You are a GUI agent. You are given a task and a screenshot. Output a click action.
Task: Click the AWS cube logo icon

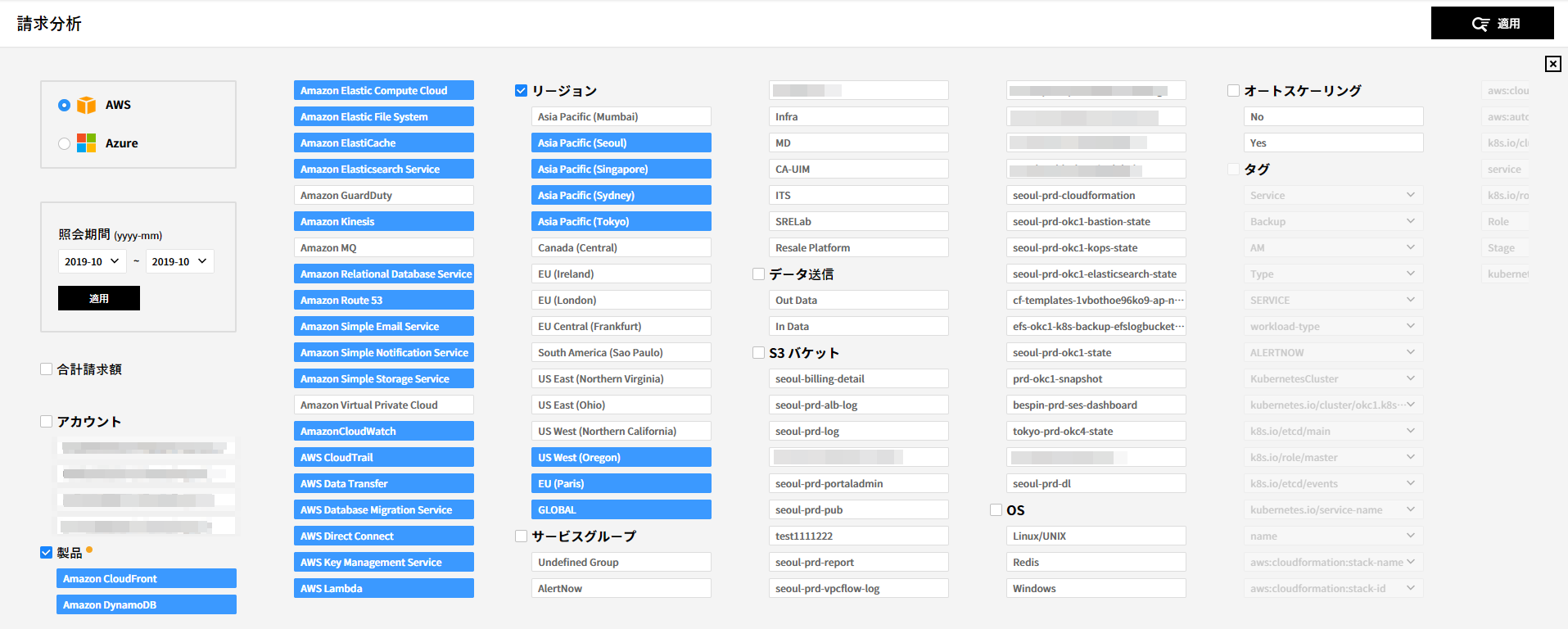86,105
